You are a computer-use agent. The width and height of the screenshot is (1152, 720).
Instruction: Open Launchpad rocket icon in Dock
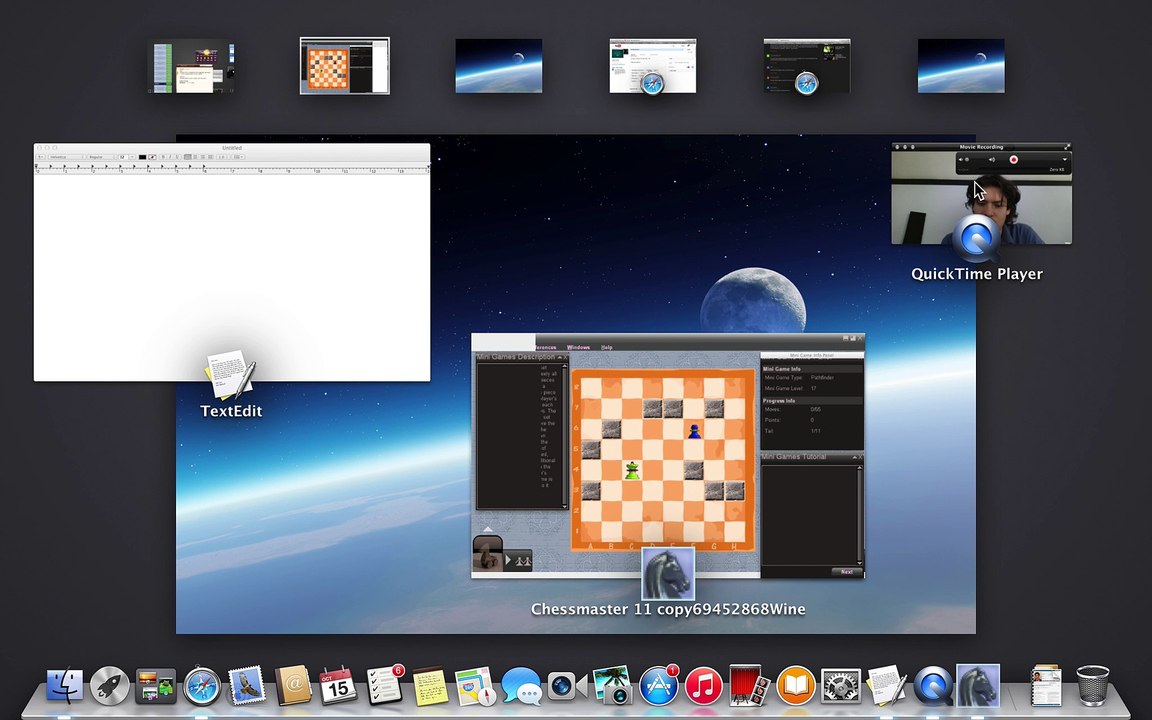coord(109,685)
